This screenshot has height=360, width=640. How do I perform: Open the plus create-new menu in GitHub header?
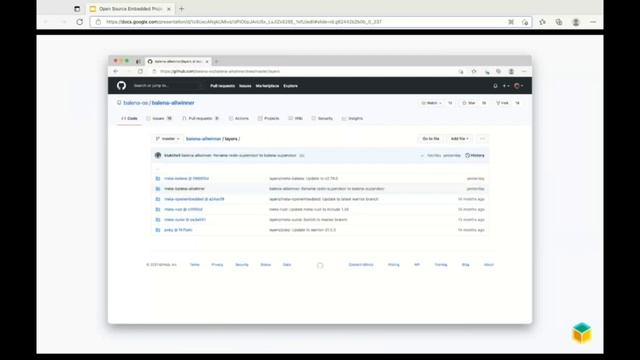[506, 86]
